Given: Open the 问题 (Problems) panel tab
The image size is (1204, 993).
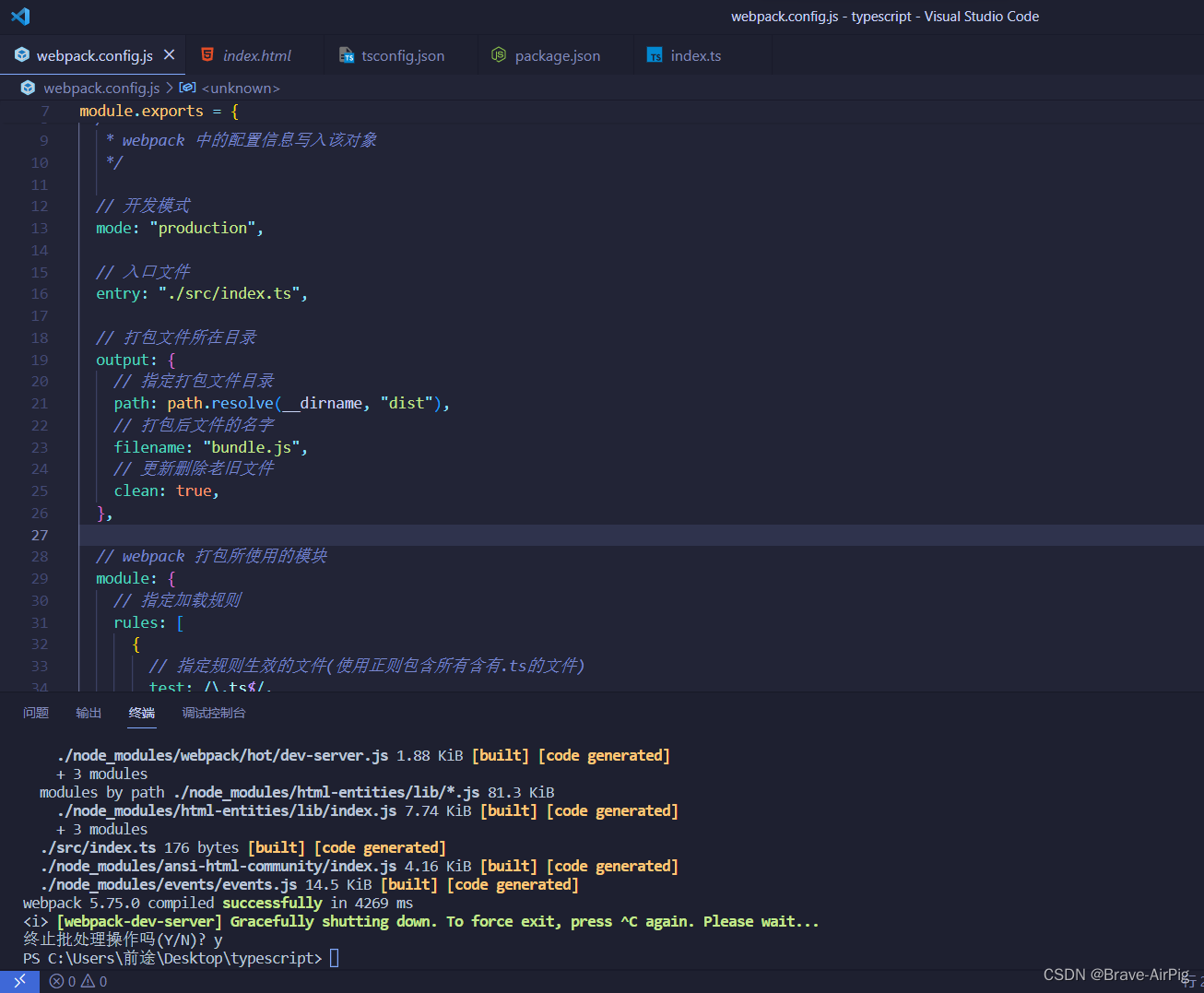Looking at the screenshot, I should [x=36, y=713].
